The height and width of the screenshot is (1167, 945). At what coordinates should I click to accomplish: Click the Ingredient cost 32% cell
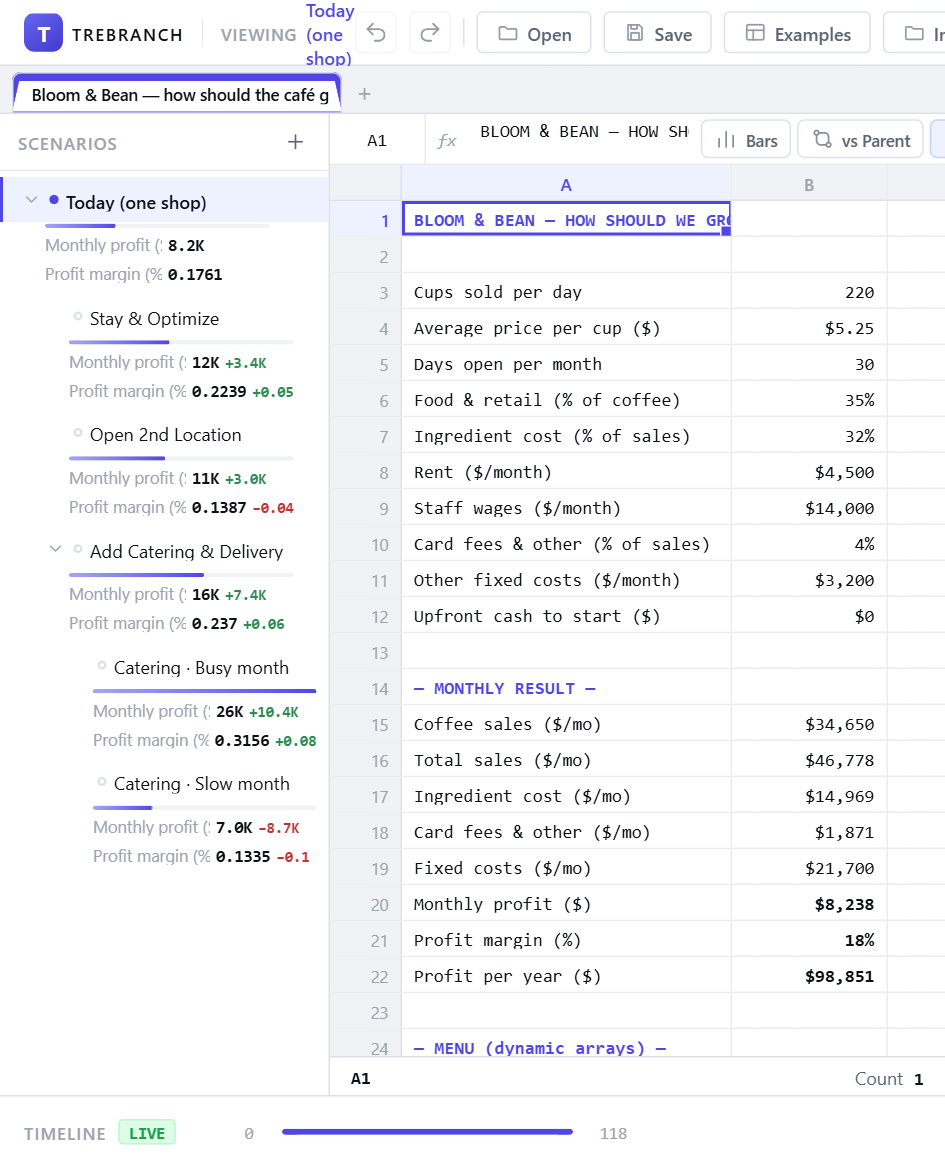coord(809,436)
